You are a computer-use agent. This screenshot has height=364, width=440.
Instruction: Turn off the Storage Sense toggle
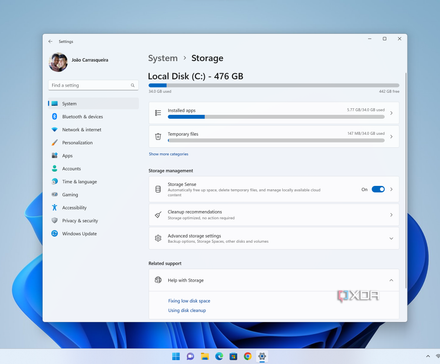[x=378, y=189]
